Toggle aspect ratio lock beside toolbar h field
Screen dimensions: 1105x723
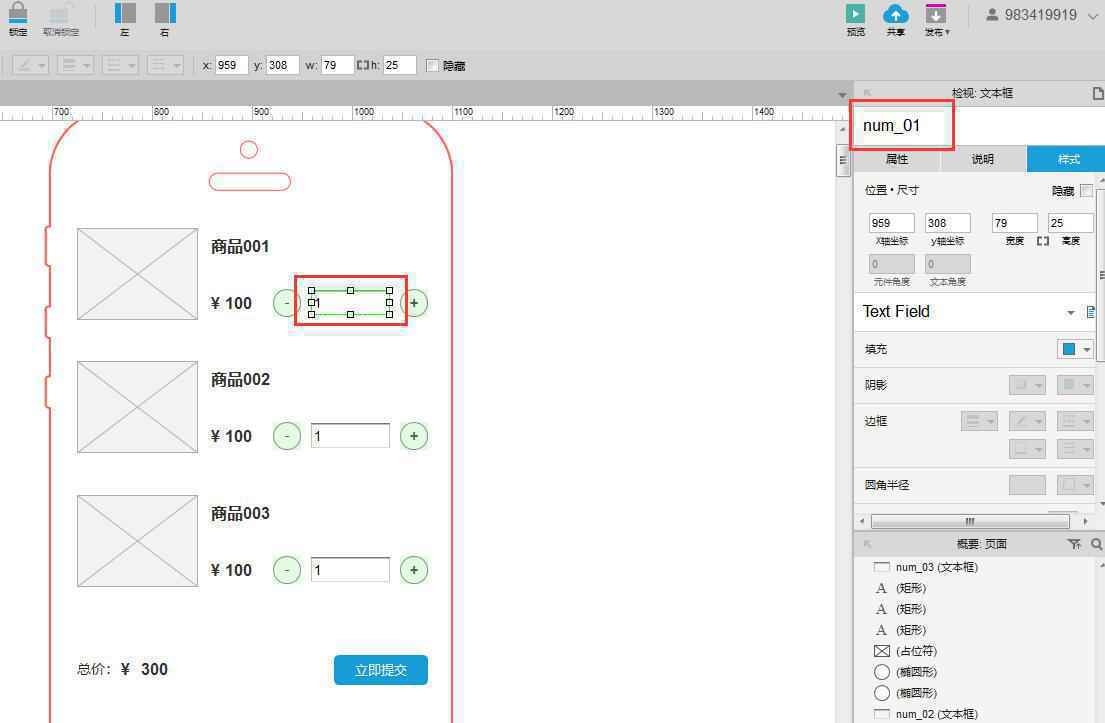[362, 66]
